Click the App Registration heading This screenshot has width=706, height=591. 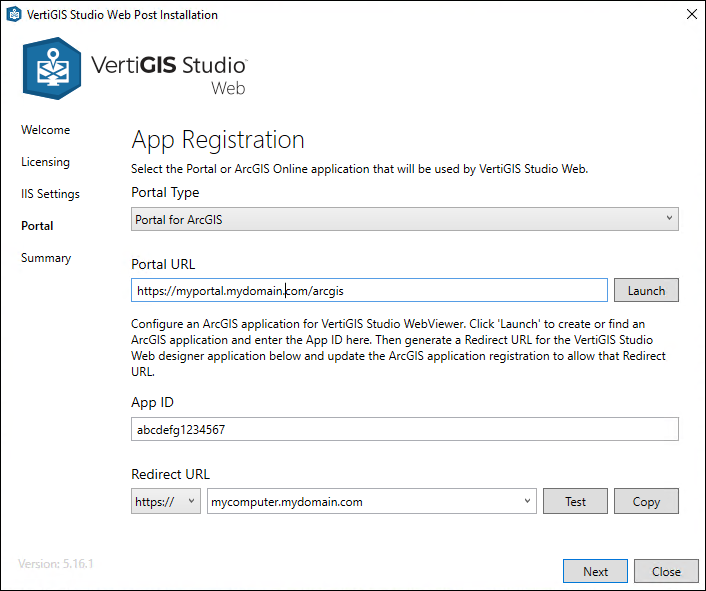pyautogui.click(x=218, y=140)
